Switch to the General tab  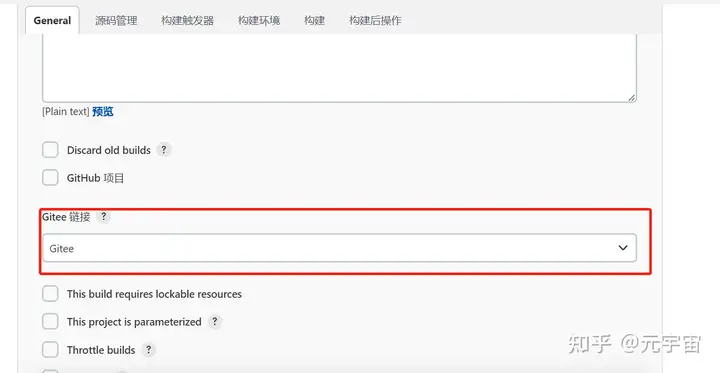[x=52, y=21]
